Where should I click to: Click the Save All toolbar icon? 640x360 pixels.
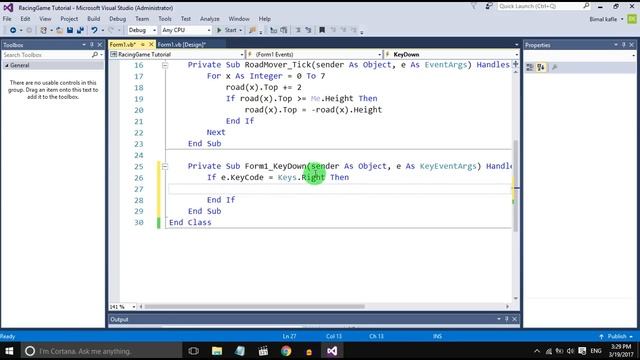pyautogui.click(x=80, y=30)
